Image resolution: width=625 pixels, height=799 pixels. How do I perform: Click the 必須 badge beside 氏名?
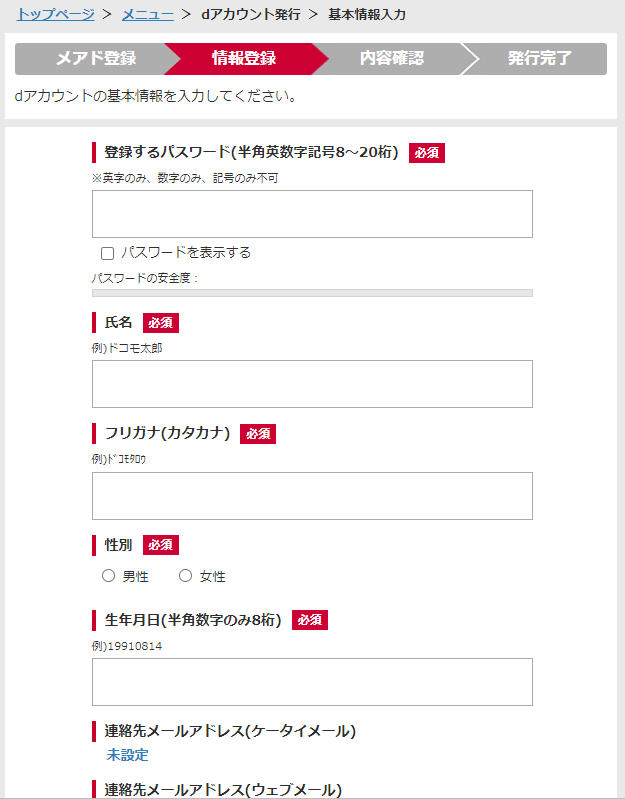pyautogui.click(x=161, y=323)
